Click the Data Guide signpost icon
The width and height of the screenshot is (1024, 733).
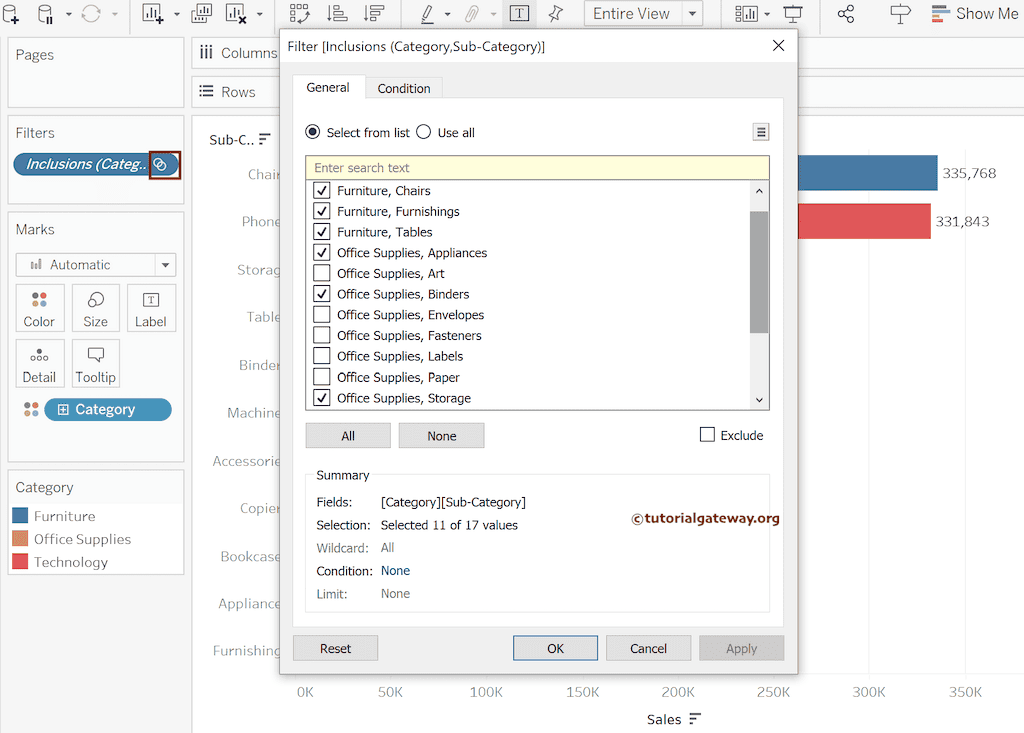pyautogui.click(x=900, y=14)
